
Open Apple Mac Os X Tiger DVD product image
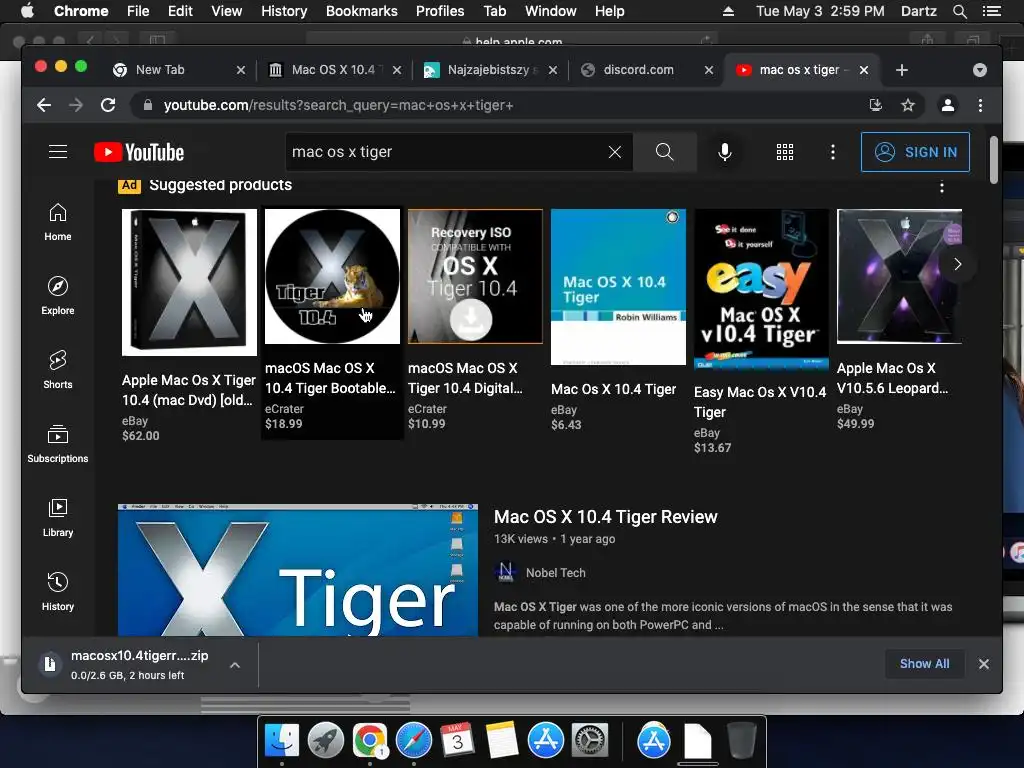tap(189, 282)
